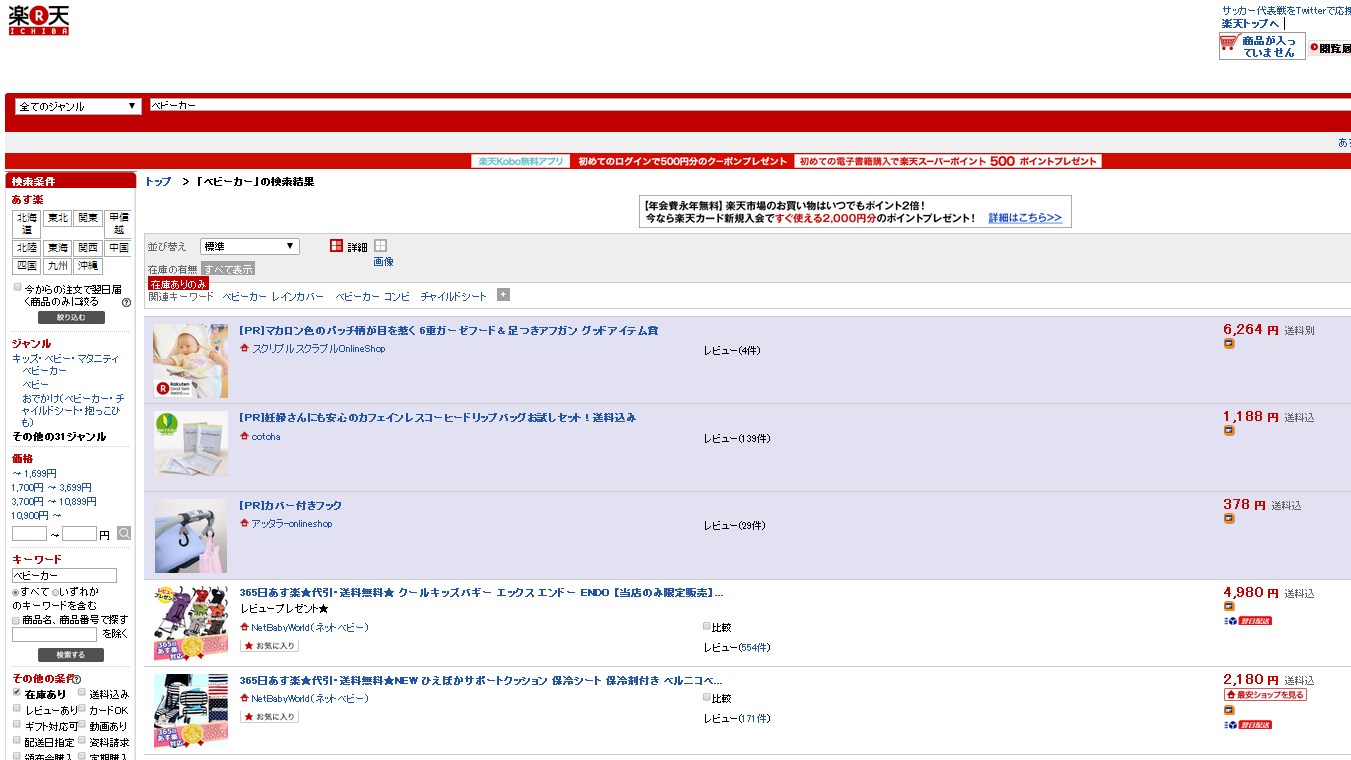Click 翌日配送 badge under 4,980円 item
The image size is (1351, 760).
coord(1248,621)
